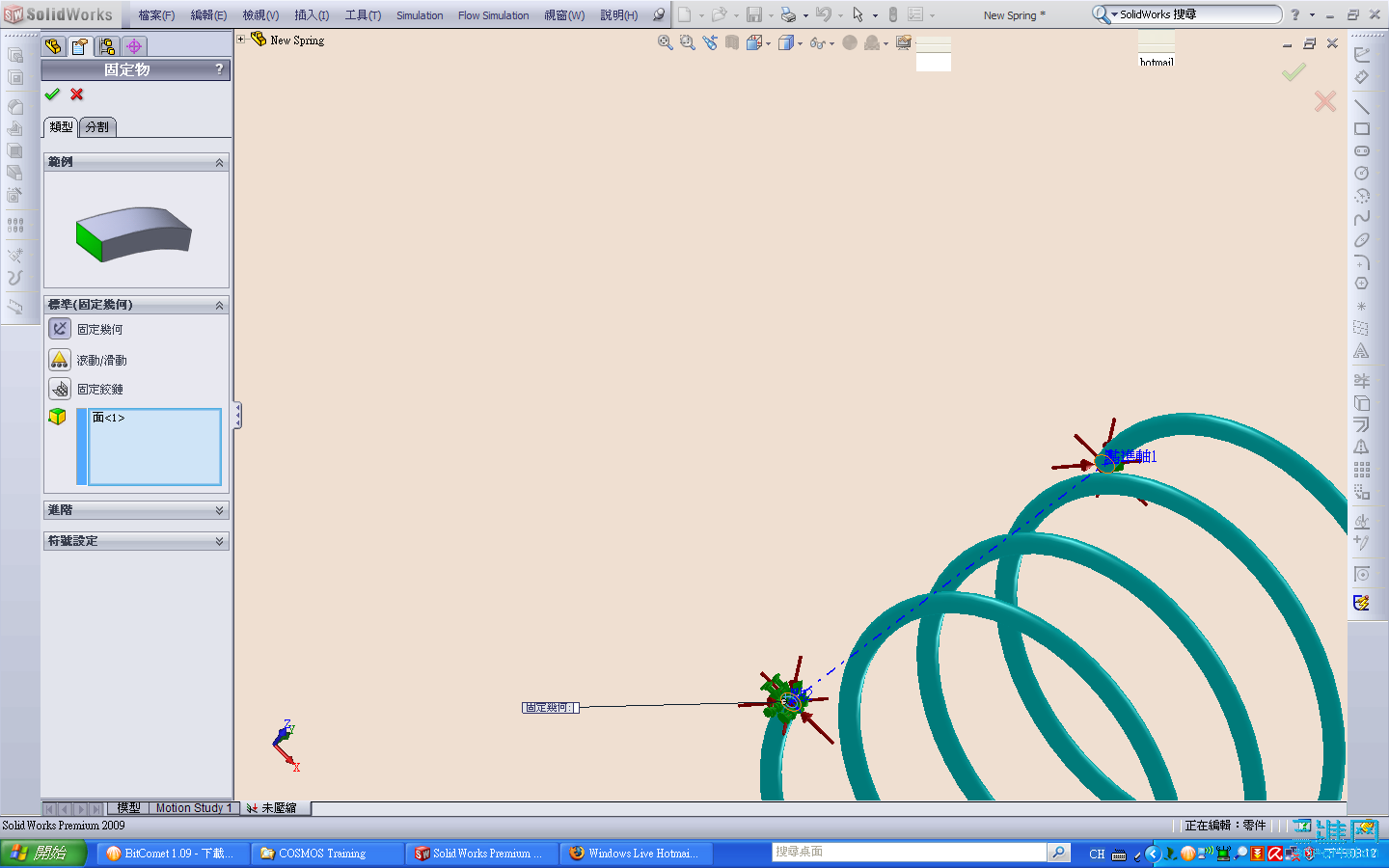This screenshot has height=868, width=1389.
Task: Open the Flow Simulation menu
Action: click(494, 15)
